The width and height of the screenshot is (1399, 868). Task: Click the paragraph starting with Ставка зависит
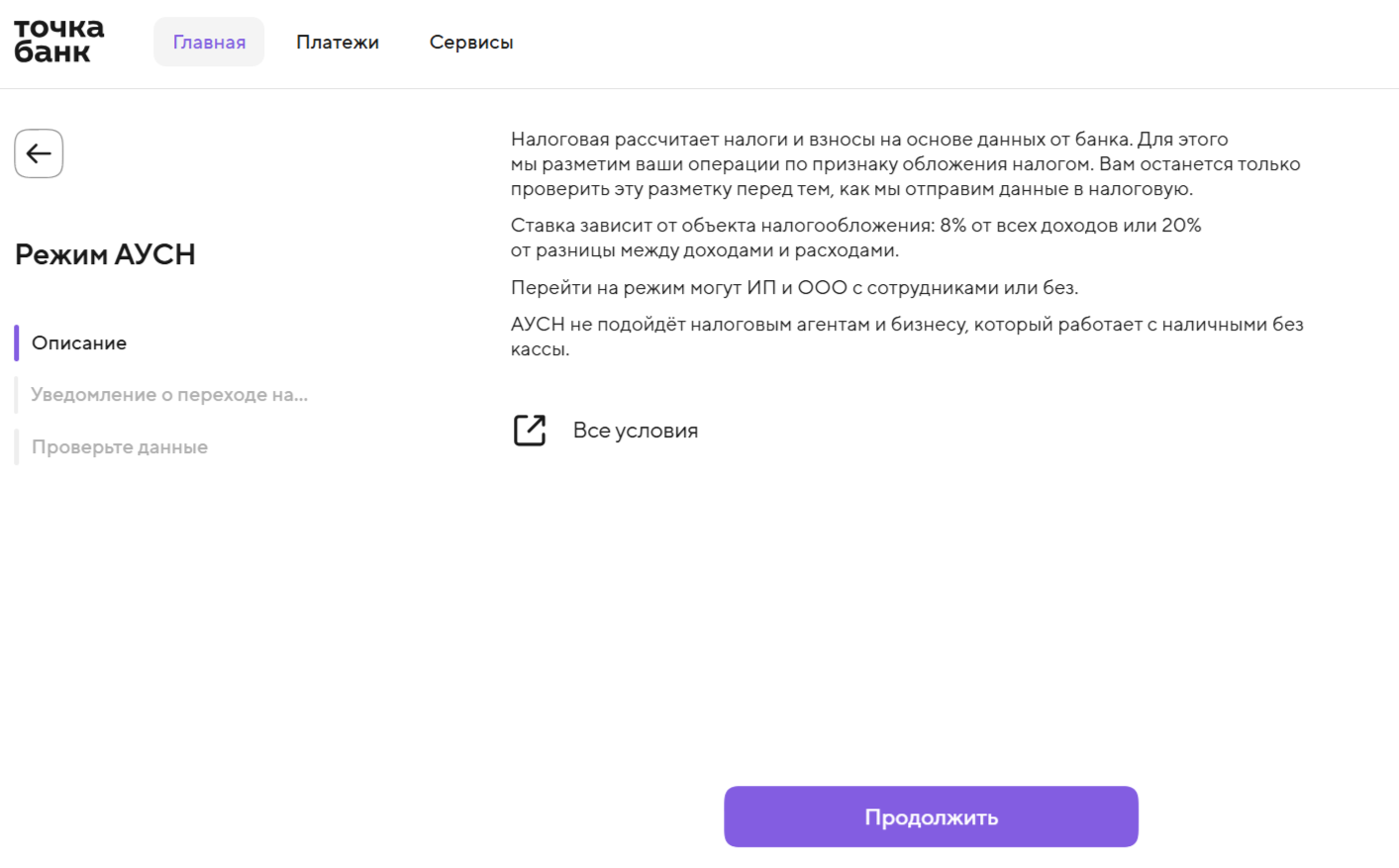855,238
